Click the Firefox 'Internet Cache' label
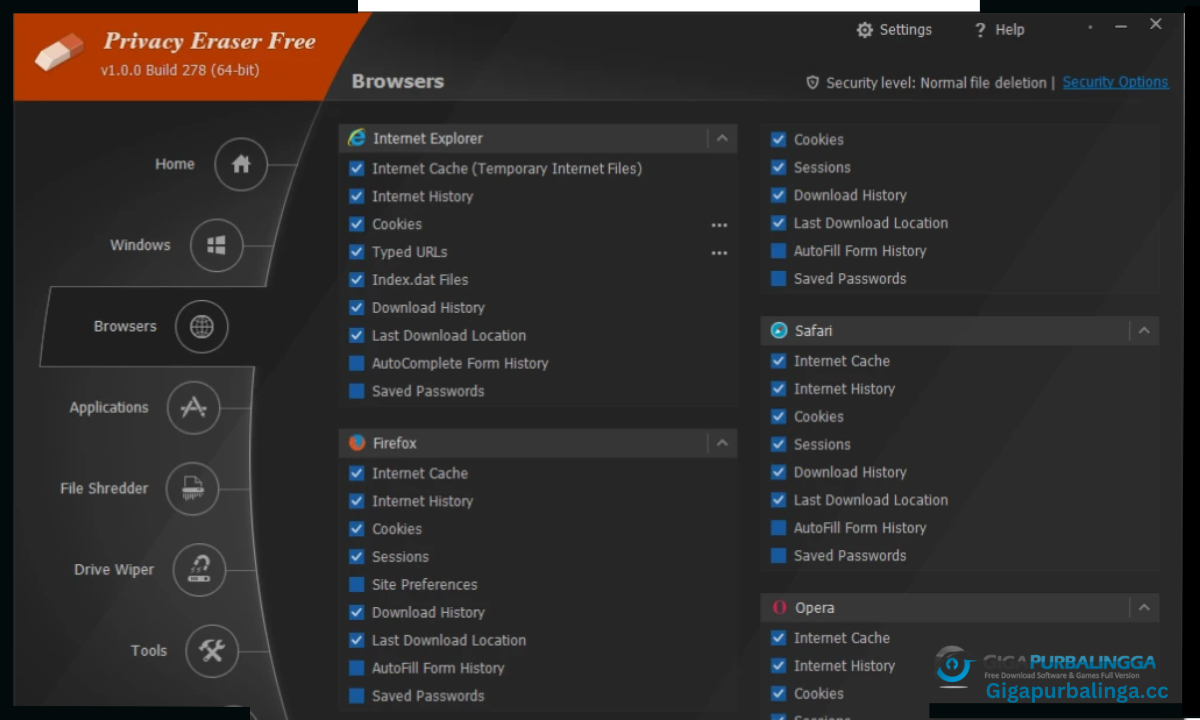Image resolution: width=1200 pixels, height=720 pixels. pos(420,474)
